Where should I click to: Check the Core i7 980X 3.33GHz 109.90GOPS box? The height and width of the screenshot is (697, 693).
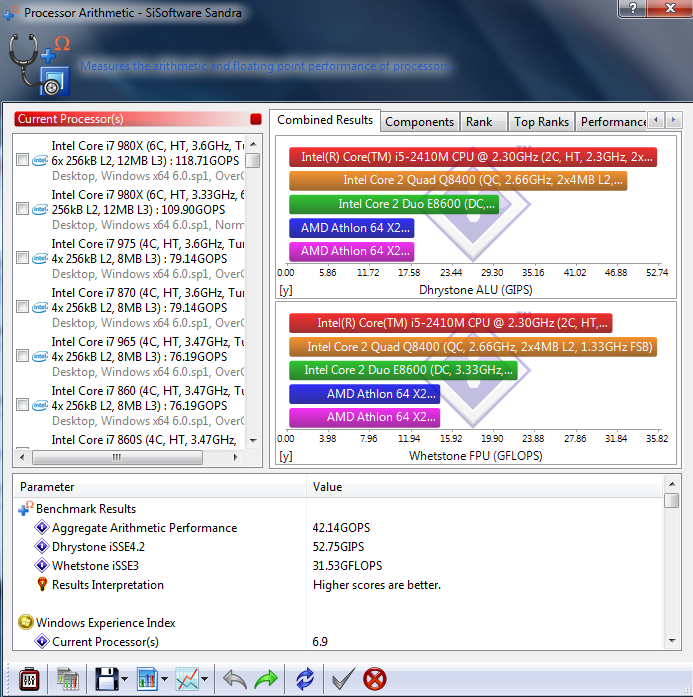(x=22, y=208)
